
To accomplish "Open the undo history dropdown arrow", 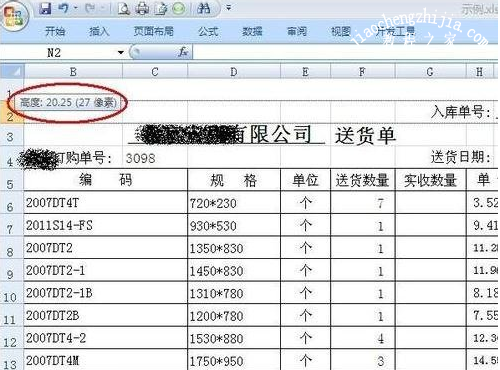I will click(x=76, y=8).
